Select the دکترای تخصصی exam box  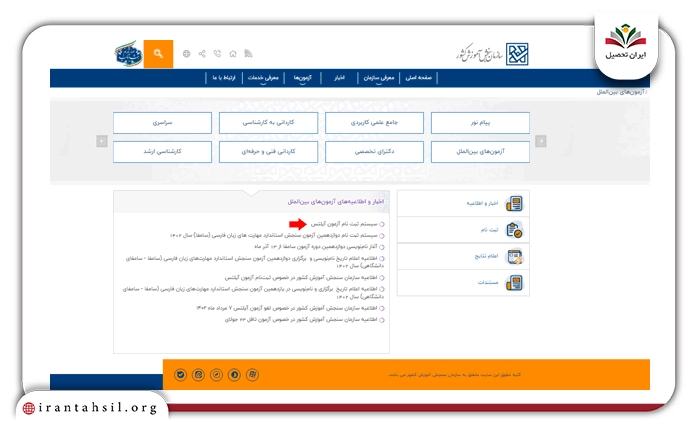[374, 152]
